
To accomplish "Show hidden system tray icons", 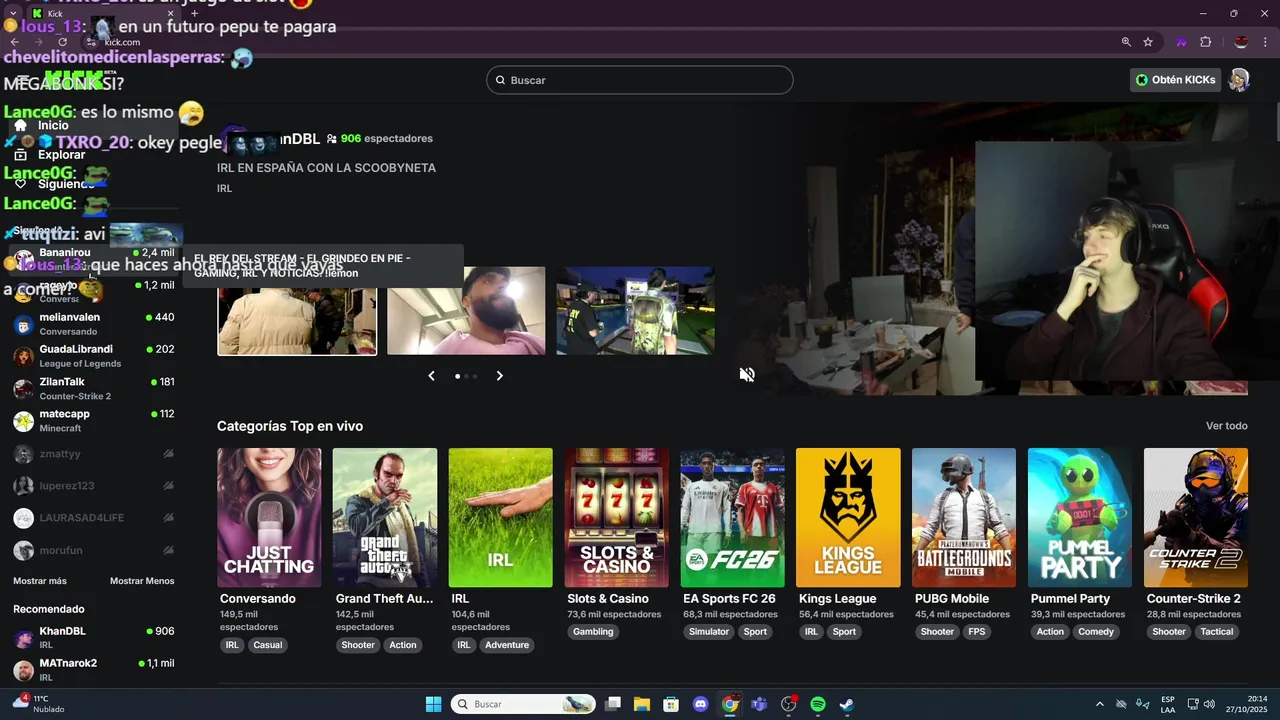I will (1100, 704).
